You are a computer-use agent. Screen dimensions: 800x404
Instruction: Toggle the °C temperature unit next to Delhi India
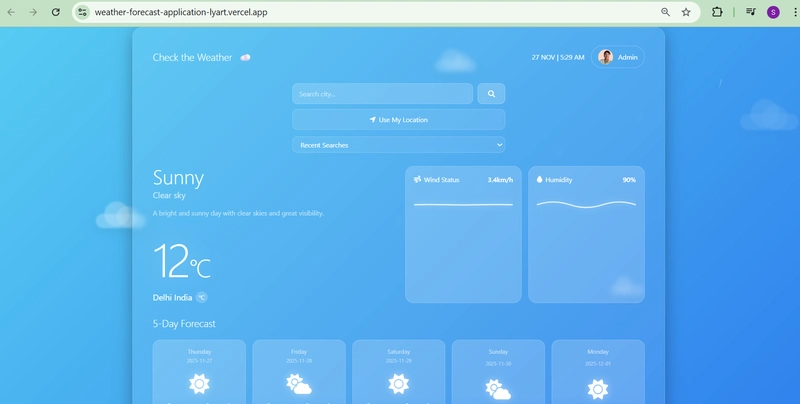pyautogui.click(x=201, y=297)
